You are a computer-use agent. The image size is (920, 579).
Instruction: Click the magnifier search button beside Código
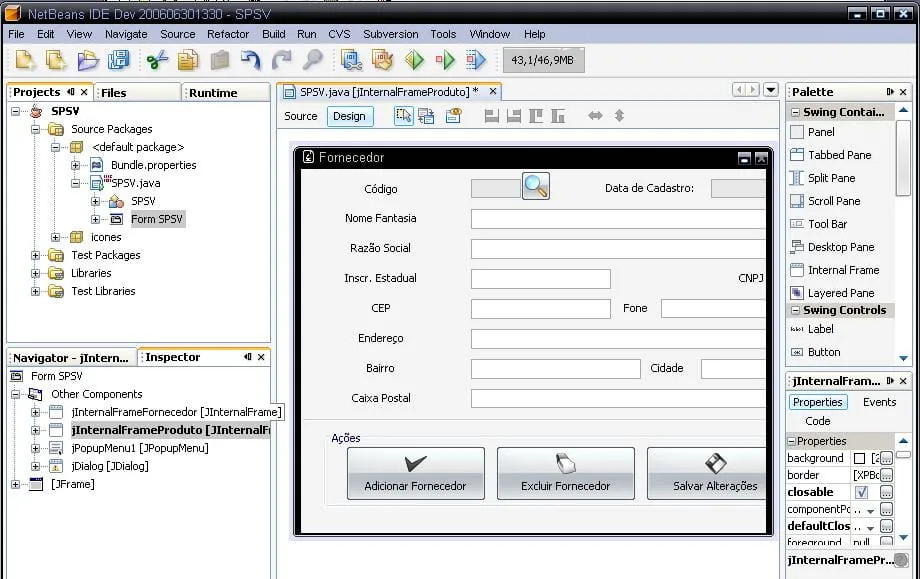[x=536, y=186]
